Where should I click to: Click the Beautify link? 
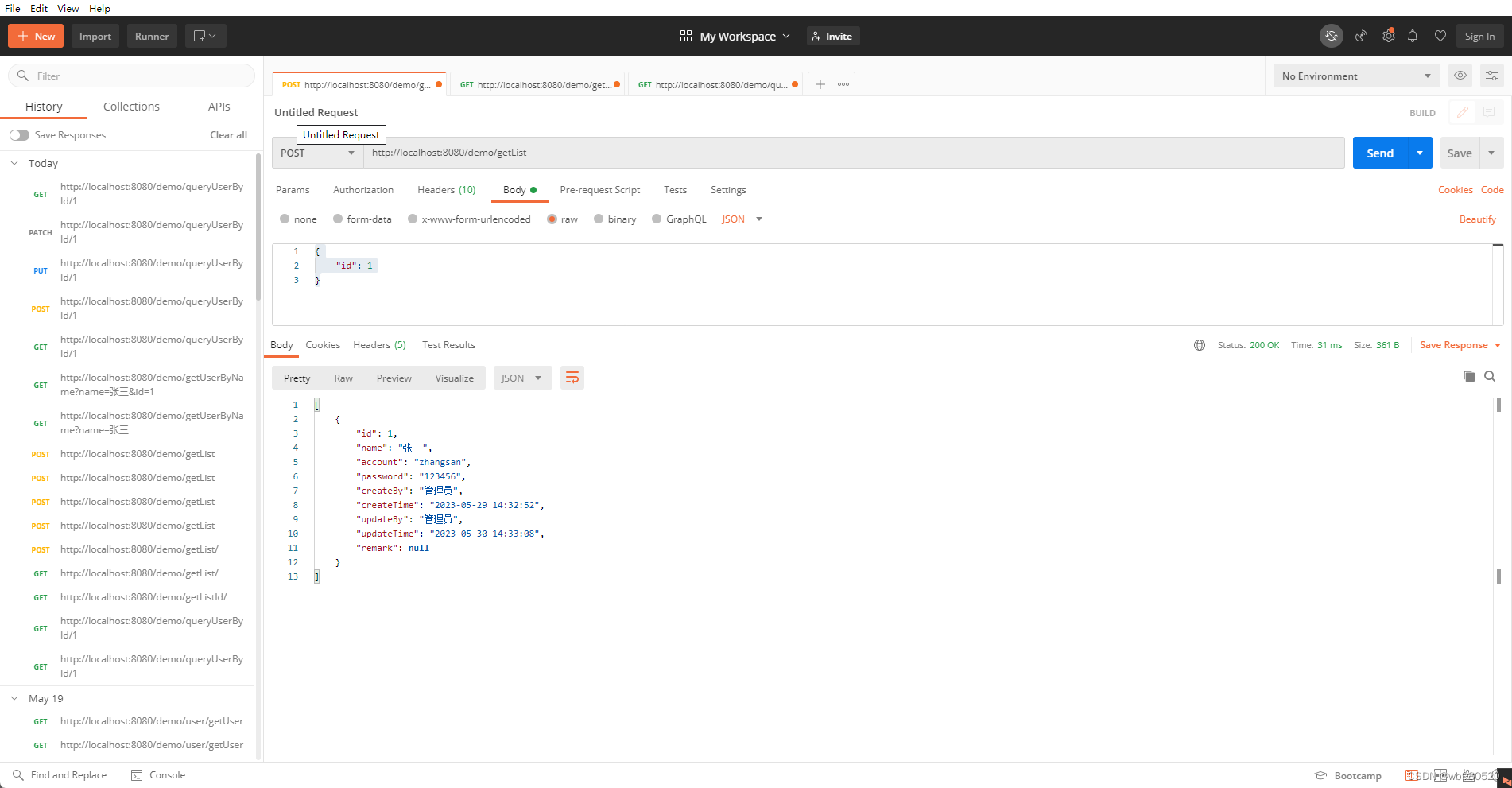pyautogui.click(x=1477, y=219)
